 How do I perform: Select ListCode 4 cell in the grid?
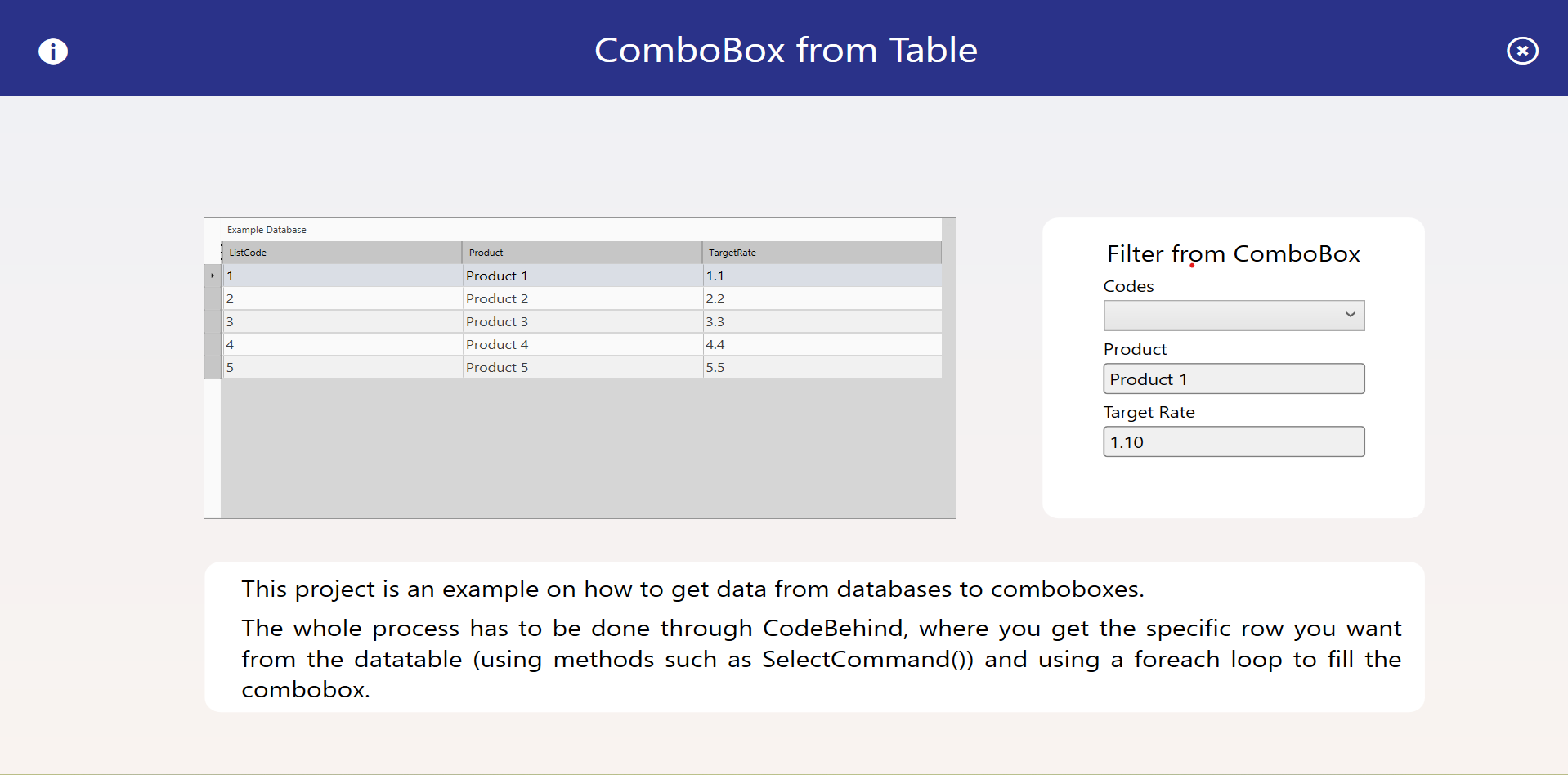[x=341, y=345]
